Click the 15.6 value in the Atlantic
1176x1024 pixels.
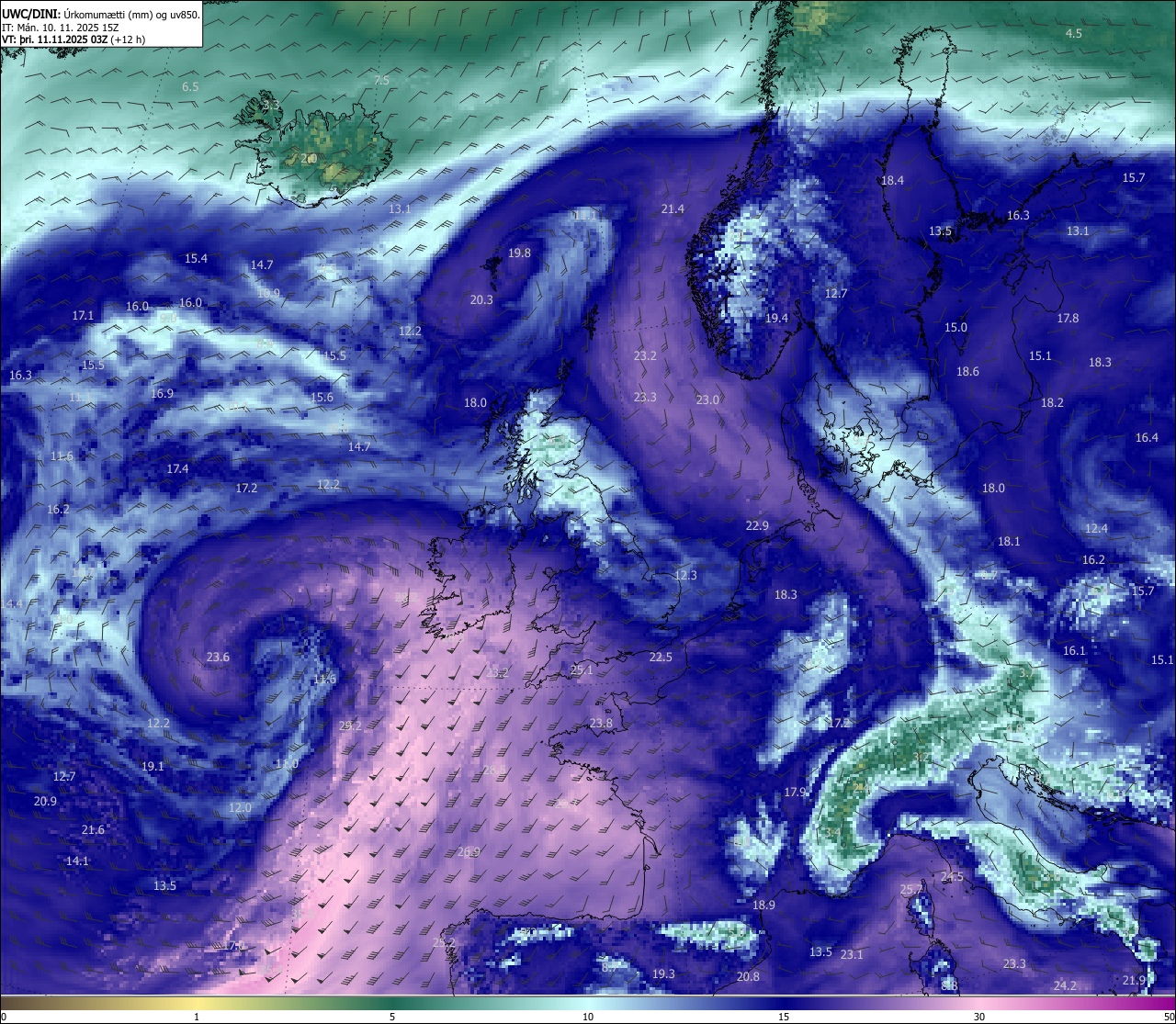322,398
